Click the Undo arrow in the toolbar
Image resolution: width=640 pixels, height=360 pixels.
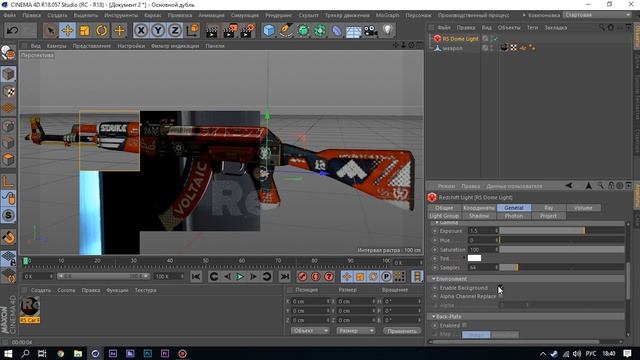tap(13, 30)
